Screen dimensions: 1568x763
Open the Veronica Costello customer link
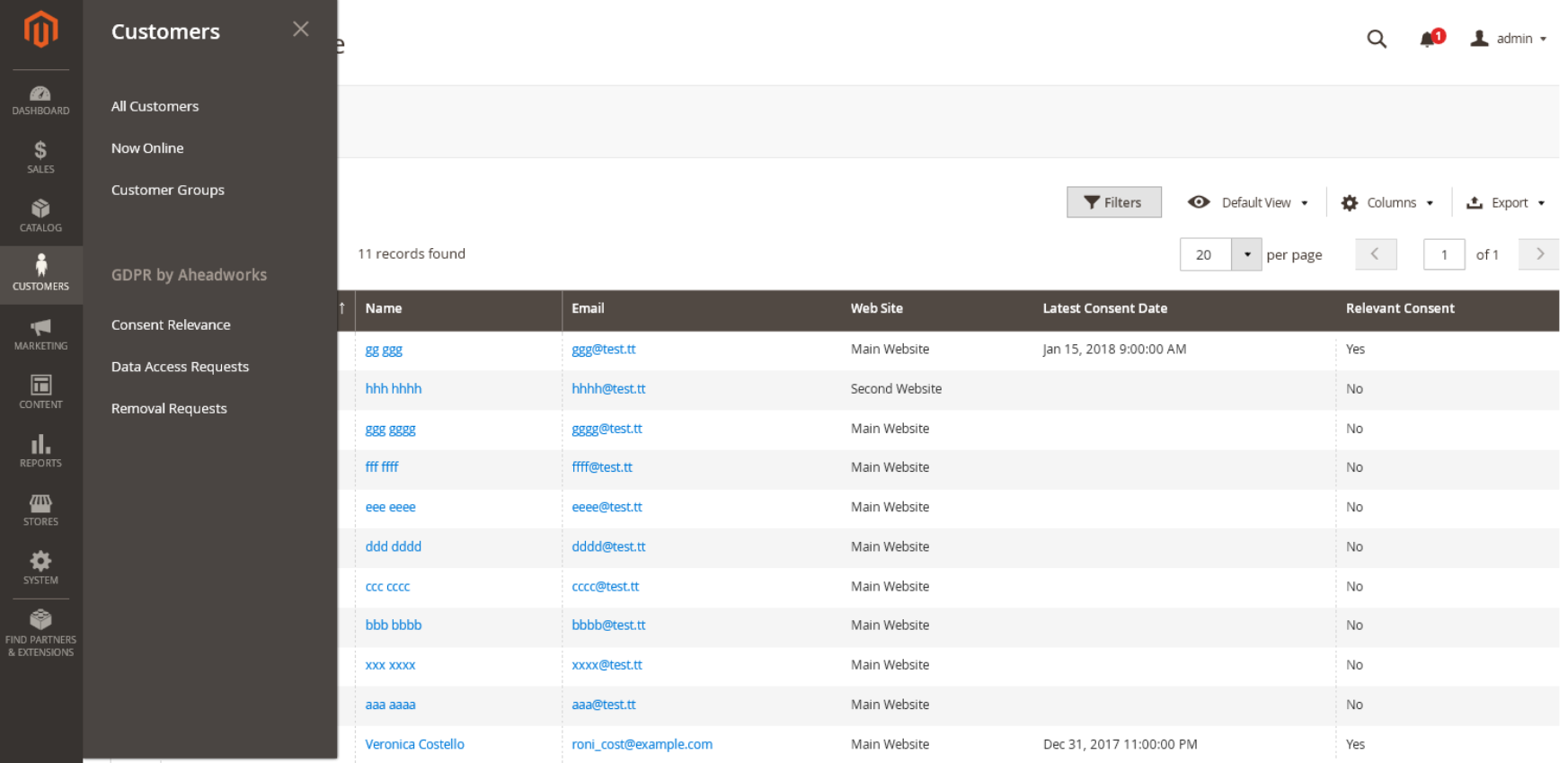click(414, 744)
